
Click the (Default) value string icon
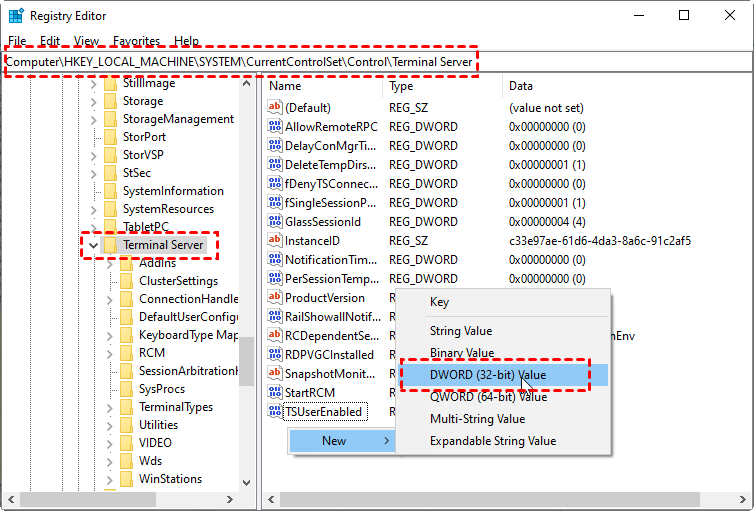point(275,108)
